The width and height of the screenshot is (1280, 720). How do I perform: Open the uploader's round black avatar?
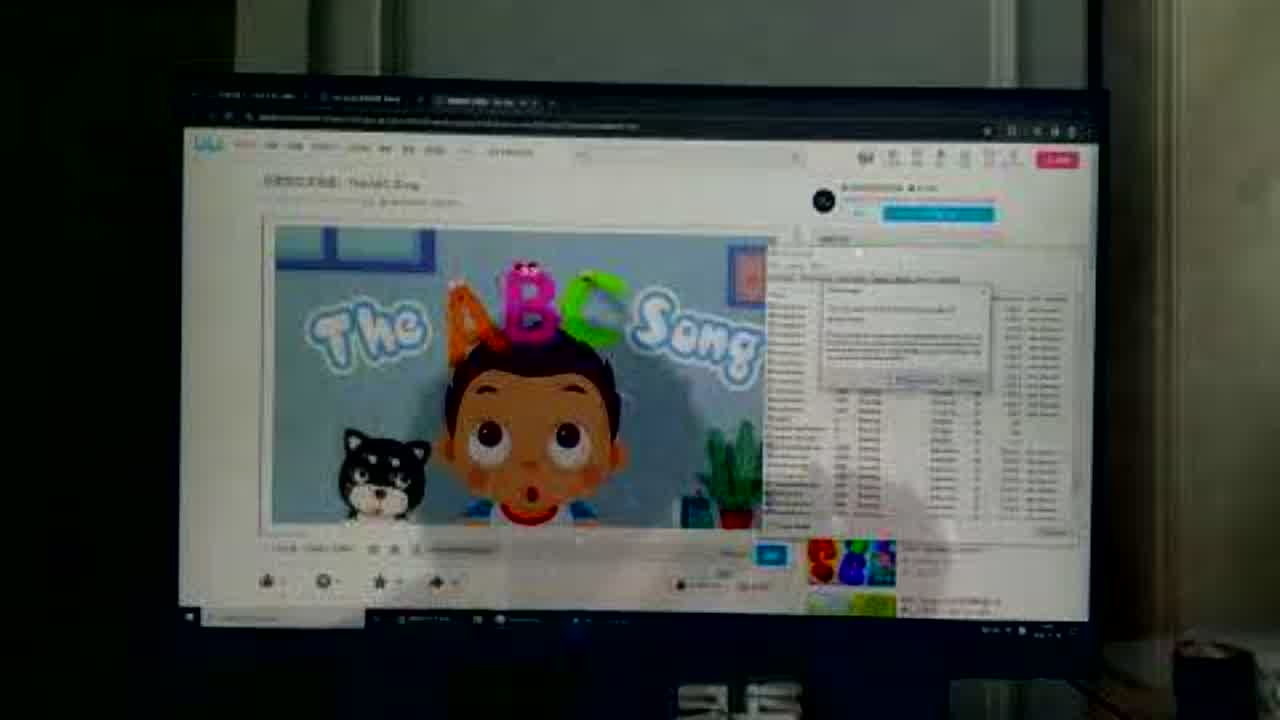point(823,201)
